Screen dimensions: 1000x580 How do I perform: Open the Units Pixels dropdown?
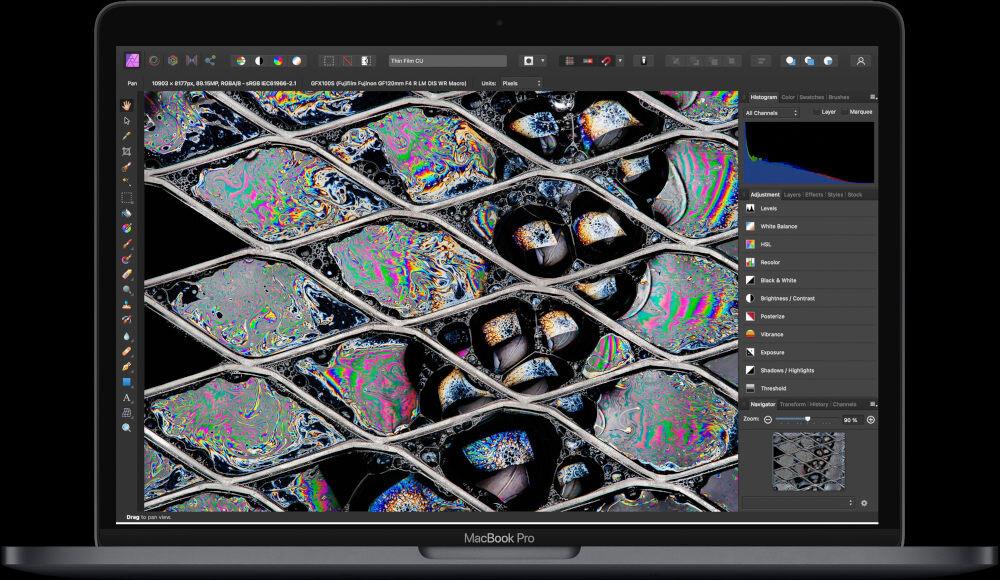click(522, 83)
